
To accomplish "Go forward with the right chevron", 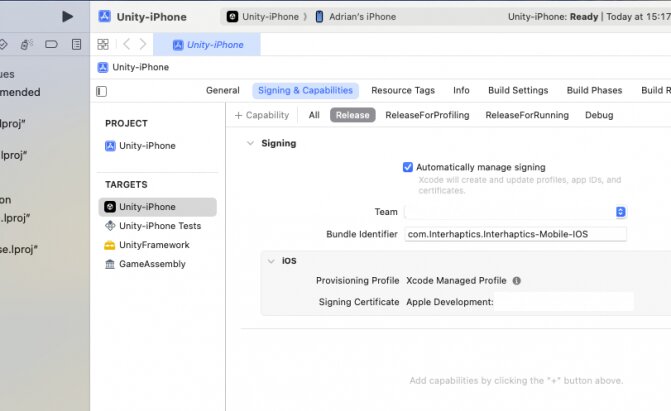I will click(143, 44).
